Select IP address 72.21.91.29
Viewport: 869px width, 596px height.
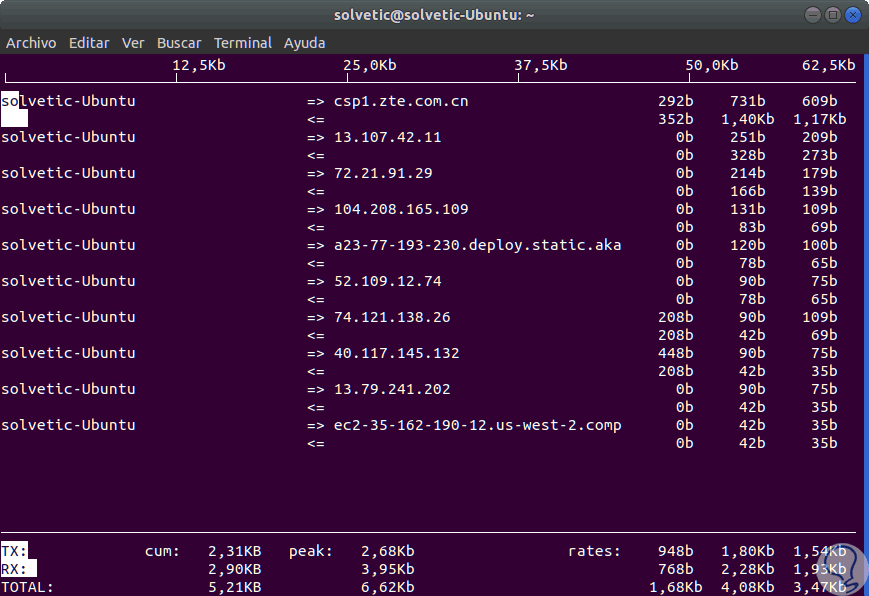click(x=383, y=173)
